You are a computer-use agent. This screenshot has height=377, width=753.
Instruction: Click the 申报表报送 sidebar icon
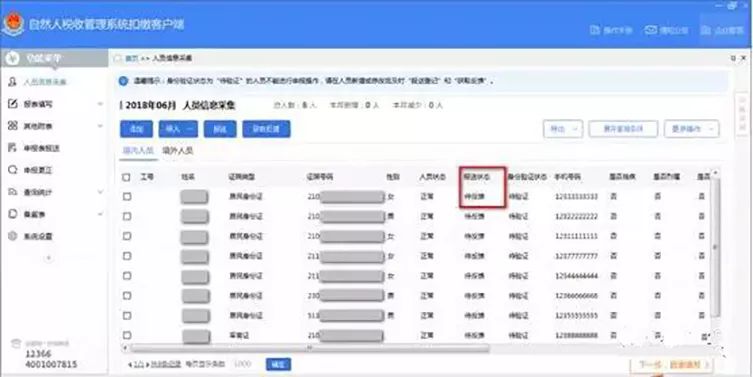tap(13, 148)
